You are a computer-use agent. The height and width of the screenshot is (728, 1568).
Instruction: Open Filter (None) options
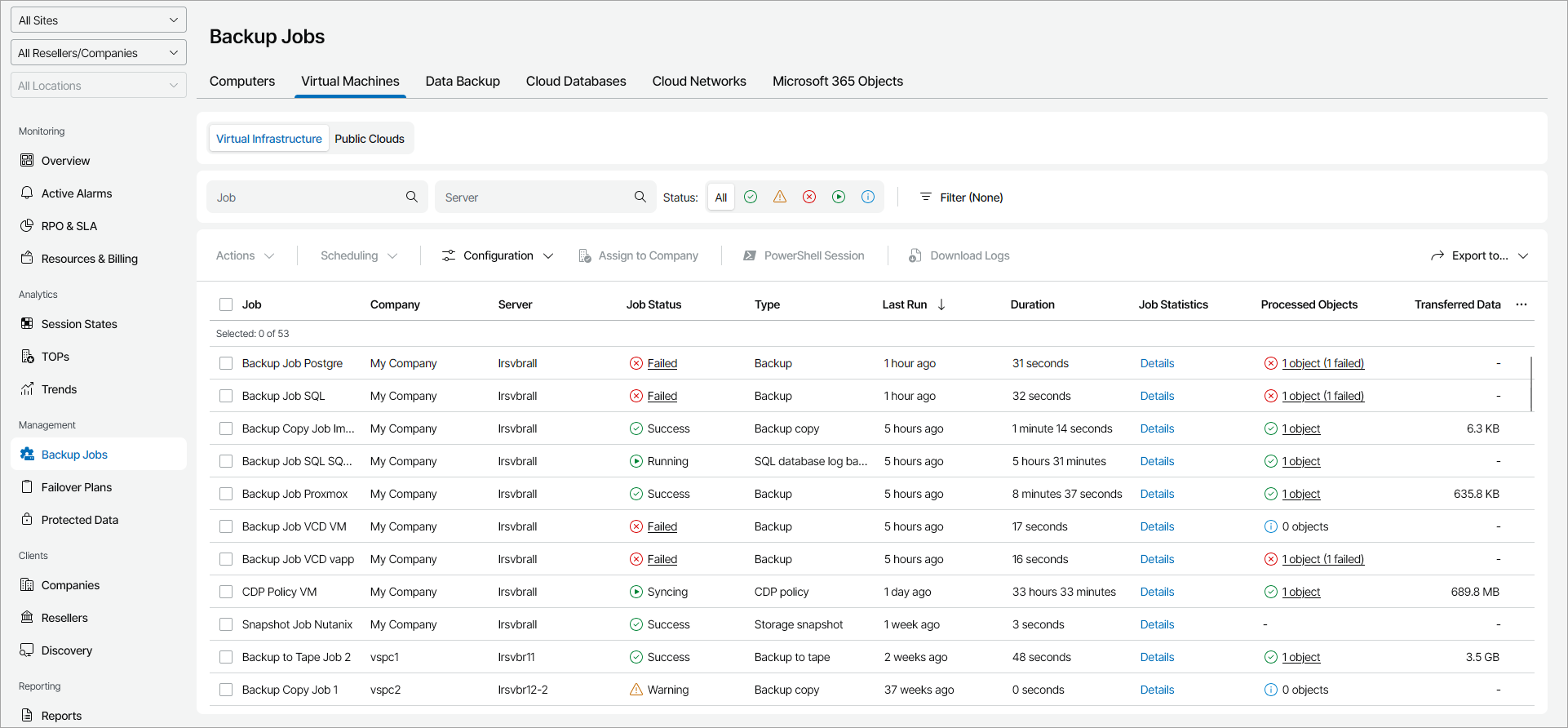click(961, 197)
